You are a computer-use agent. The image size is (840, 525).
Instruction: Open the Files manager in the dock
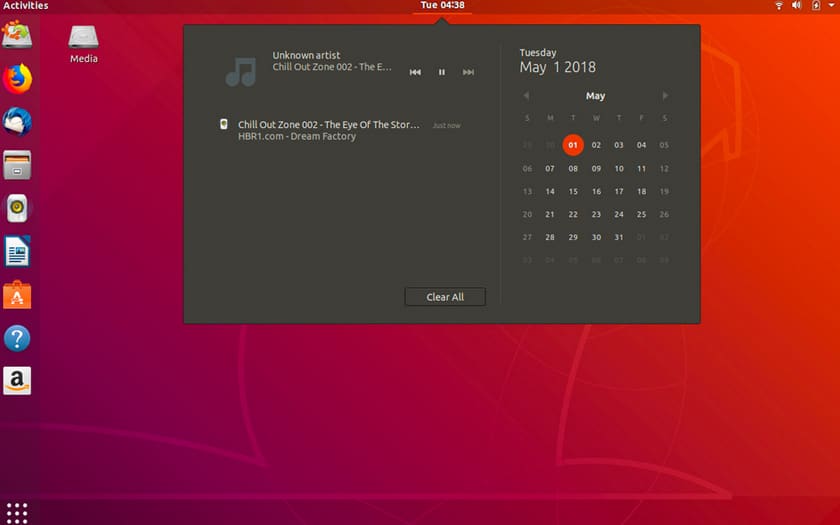(17, 164)
